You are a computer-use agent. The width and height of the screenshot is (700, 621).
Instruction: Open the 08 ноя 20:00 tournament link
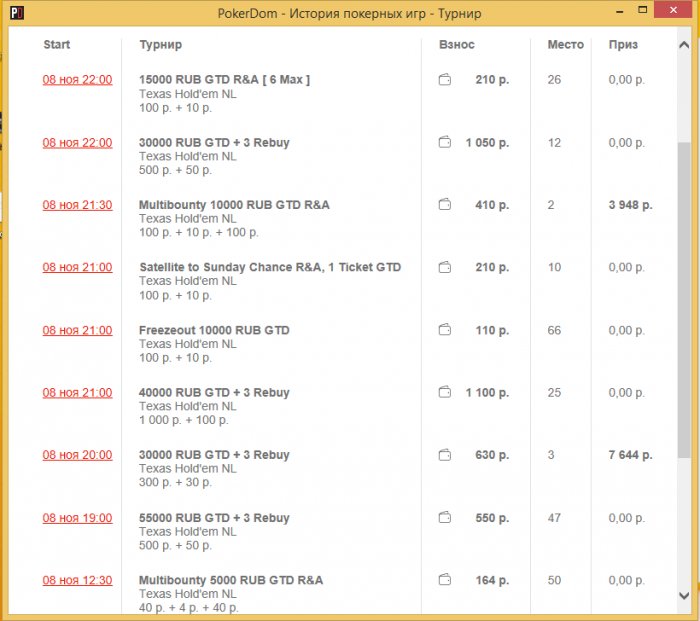point(77,455)
